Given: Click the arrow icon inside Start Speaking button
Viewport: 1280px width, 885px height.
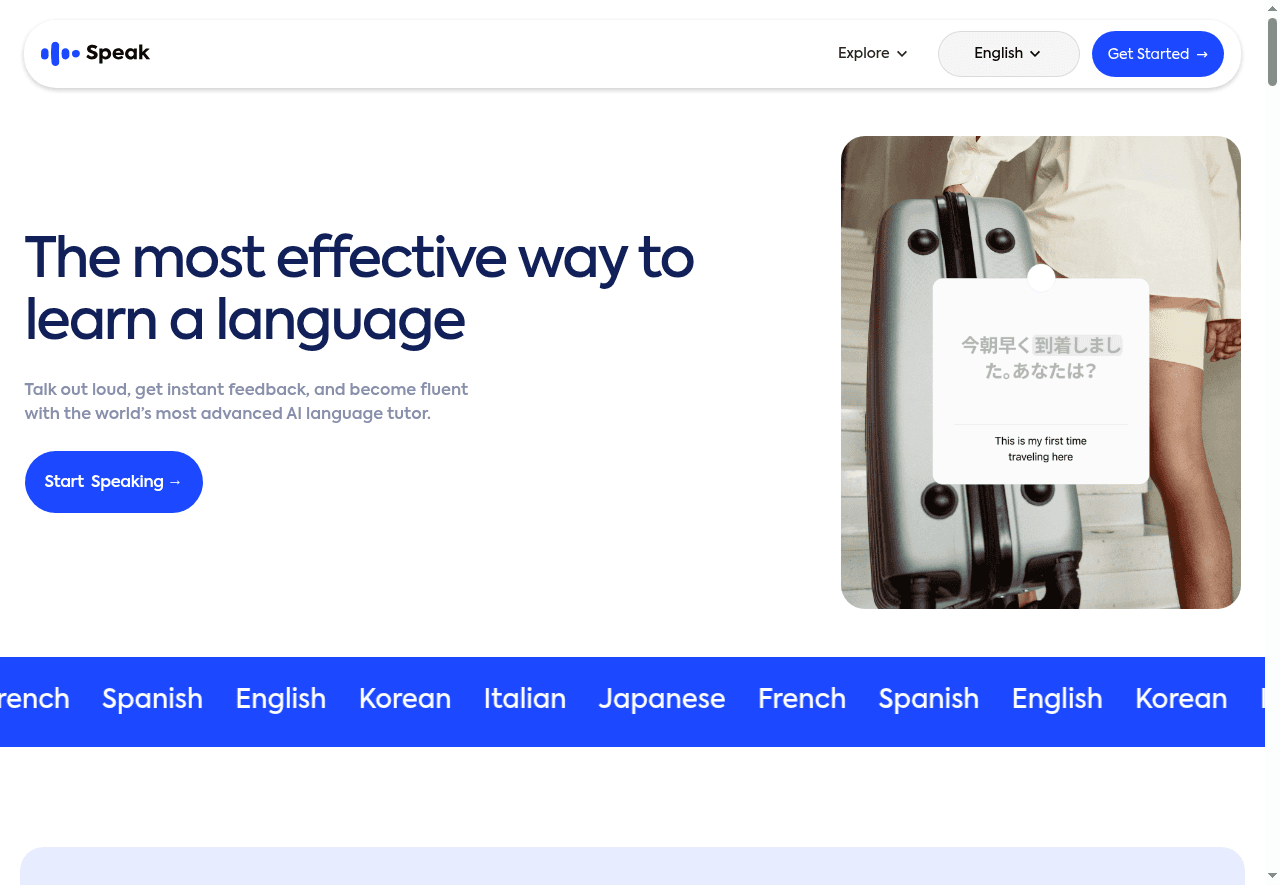Looking at the screenshot, I should coord(176,481).
